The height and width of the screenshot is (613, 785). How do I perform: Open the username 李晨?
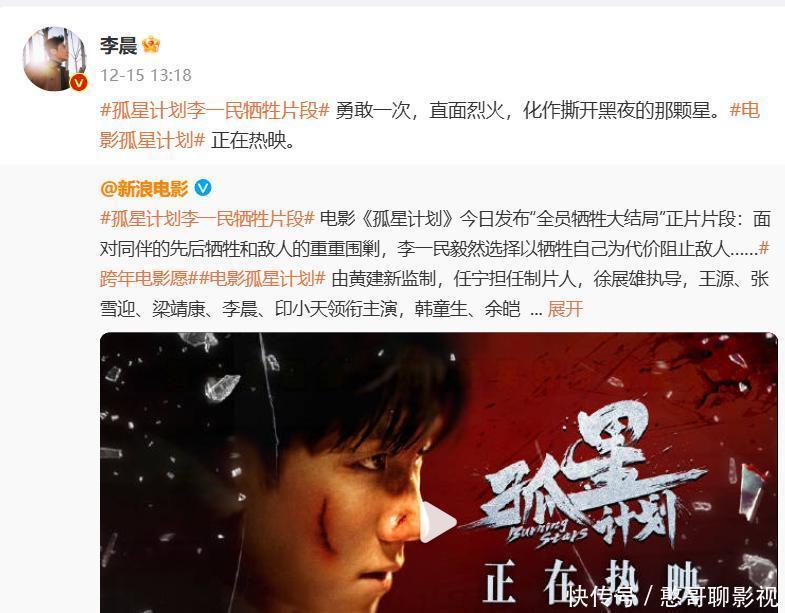[x=118, y=46]
